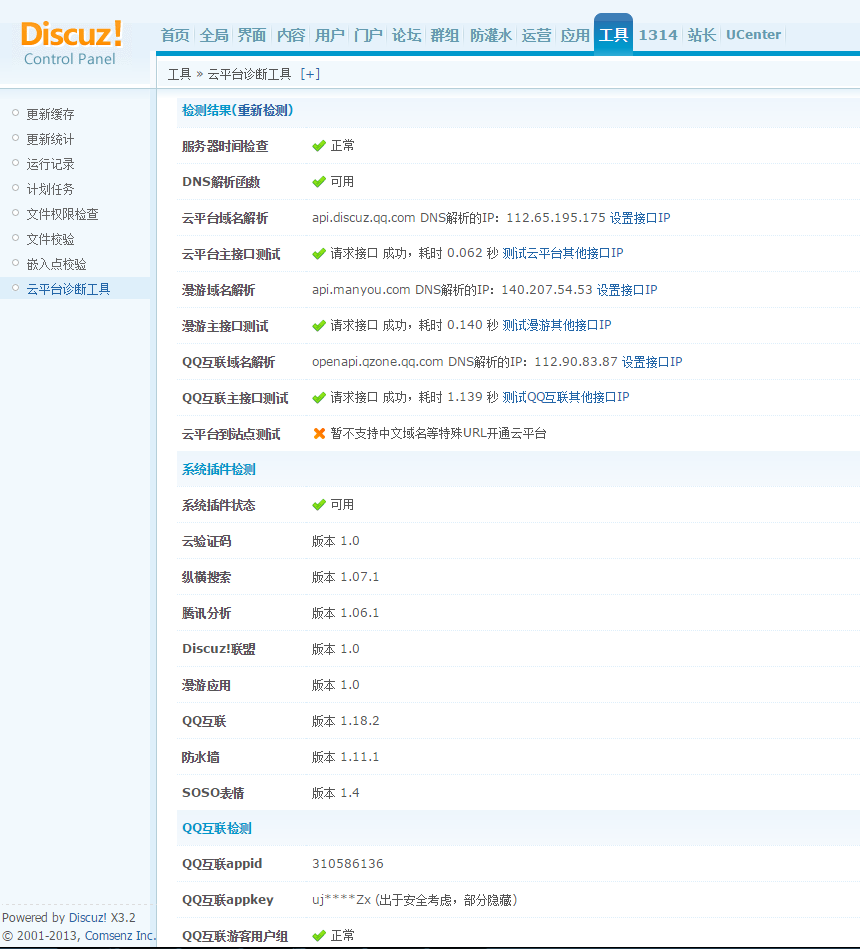Open the Discuz! link in the footer
This screenshot has width=860, height=949.
[88, 918]
